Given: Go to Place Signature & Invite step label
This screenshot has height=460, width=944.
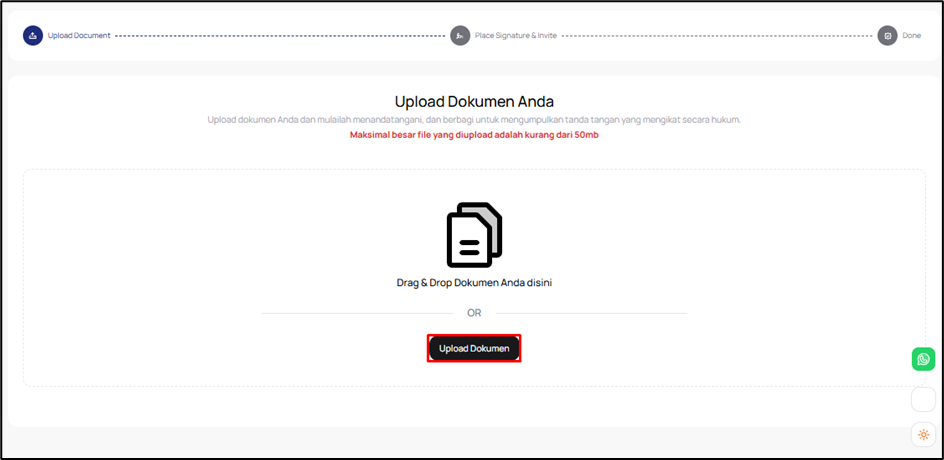Looking at the screenshot, I should 516,36.
